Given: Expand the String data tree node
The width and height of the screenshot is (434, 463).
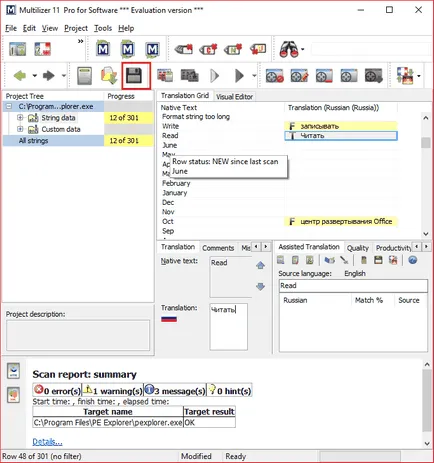Looking at the screenshot, I should click(20, 118).
